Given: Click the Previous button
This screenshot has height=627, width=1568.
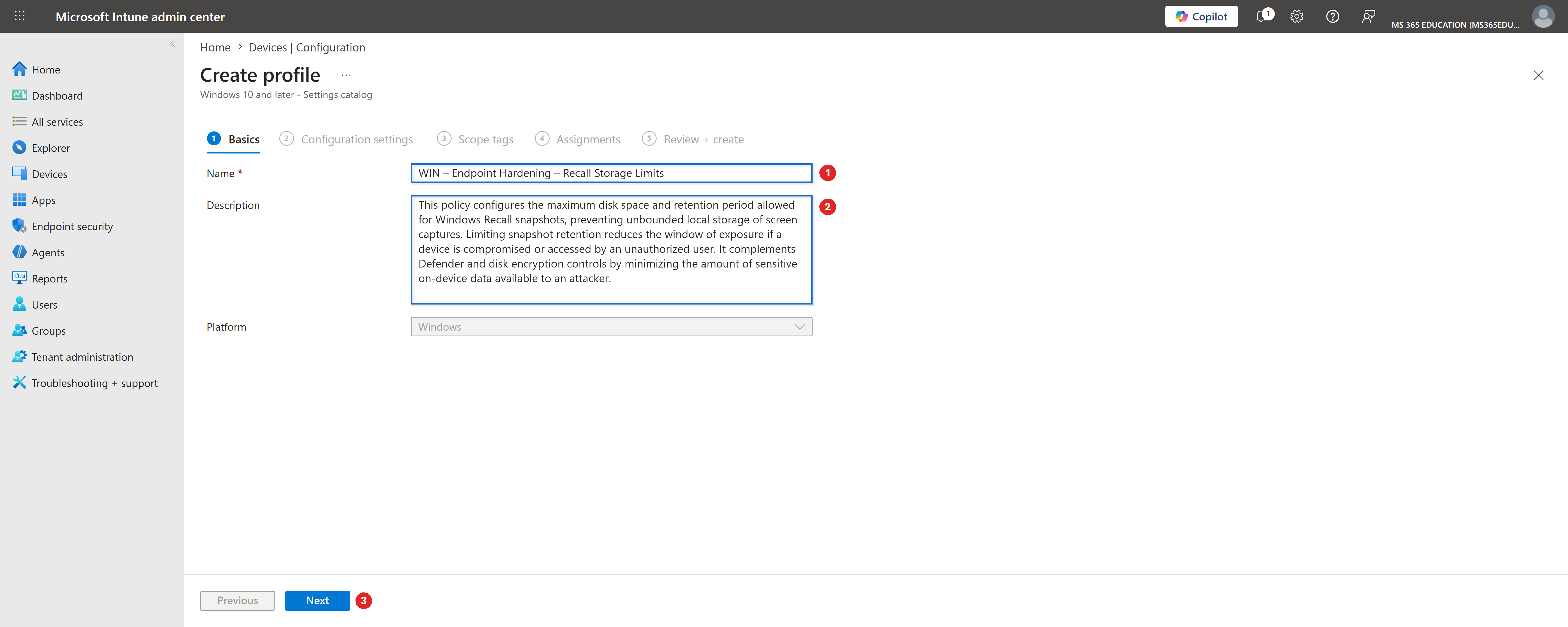Looking at the screenshot, I should click(237, 600).
